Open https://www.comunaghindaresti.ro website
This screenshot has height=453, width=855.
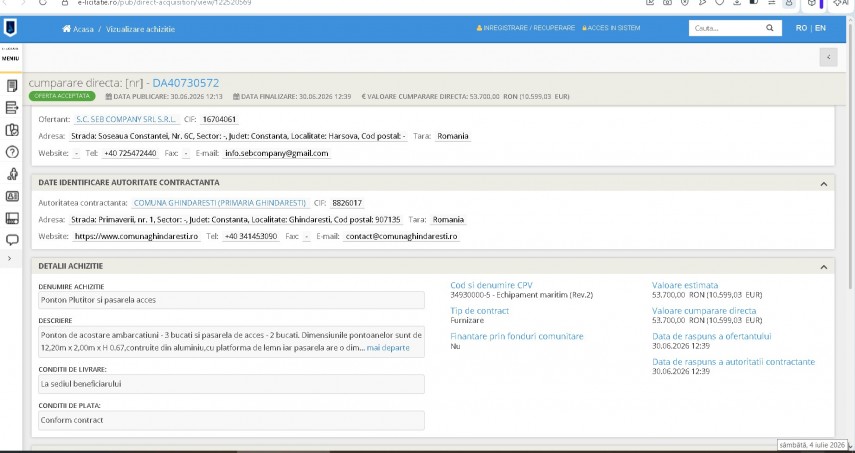pyautogui.click(x=136, y=237)
